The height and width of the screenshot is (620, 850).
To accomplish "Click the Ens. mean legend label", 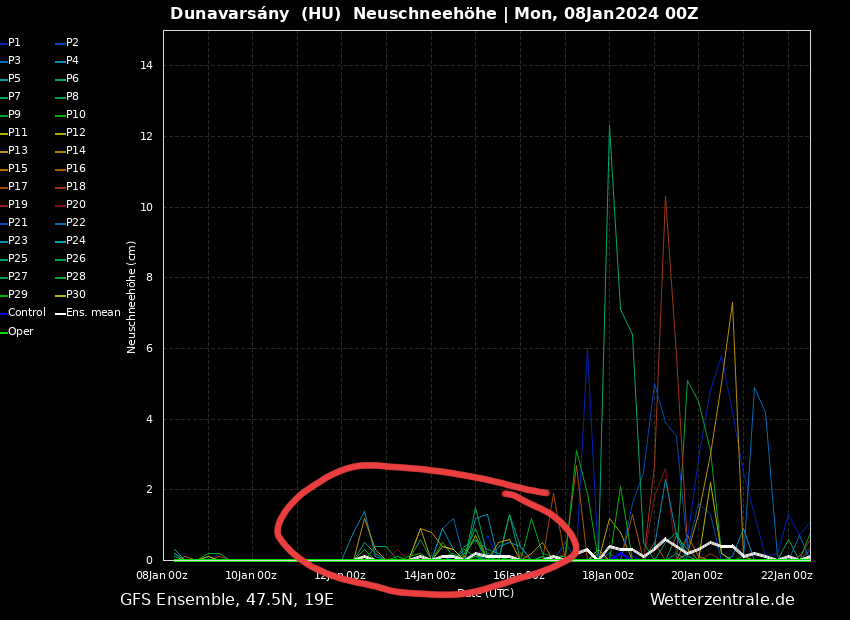I will pos(93,313).
